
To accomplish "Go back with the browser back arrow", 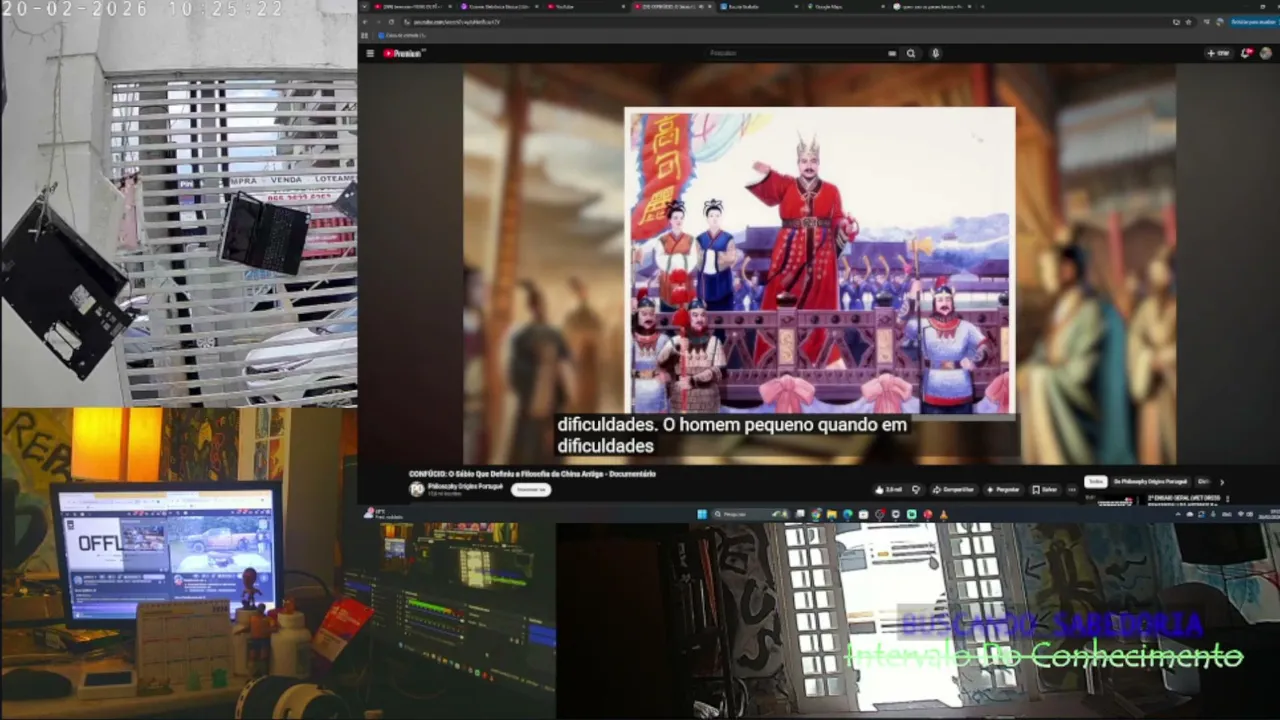I will (366, 22).
